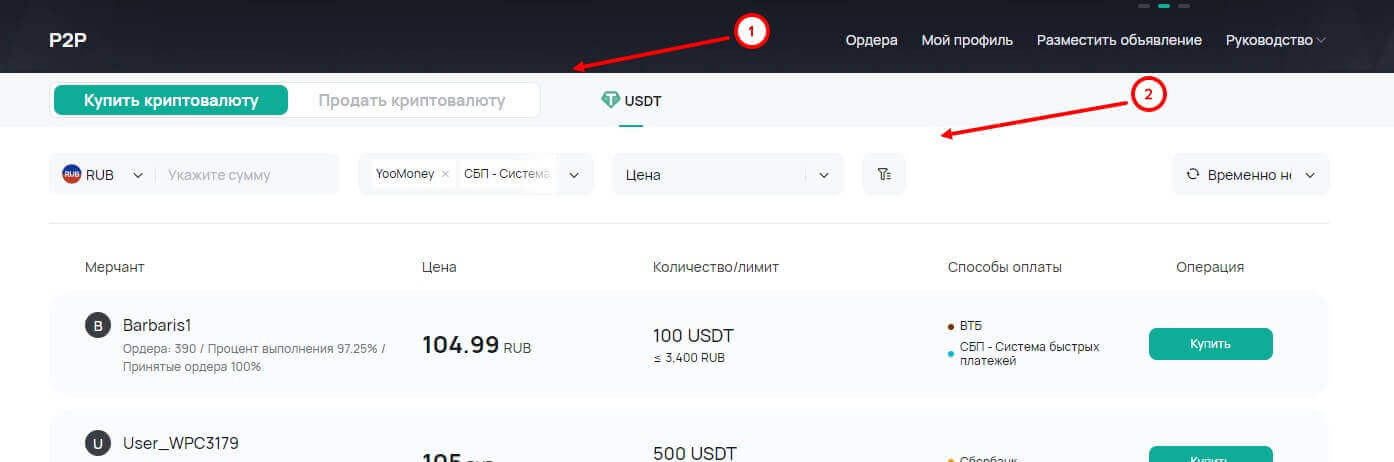
Task: Click the P2P logo
Action: 70,40
